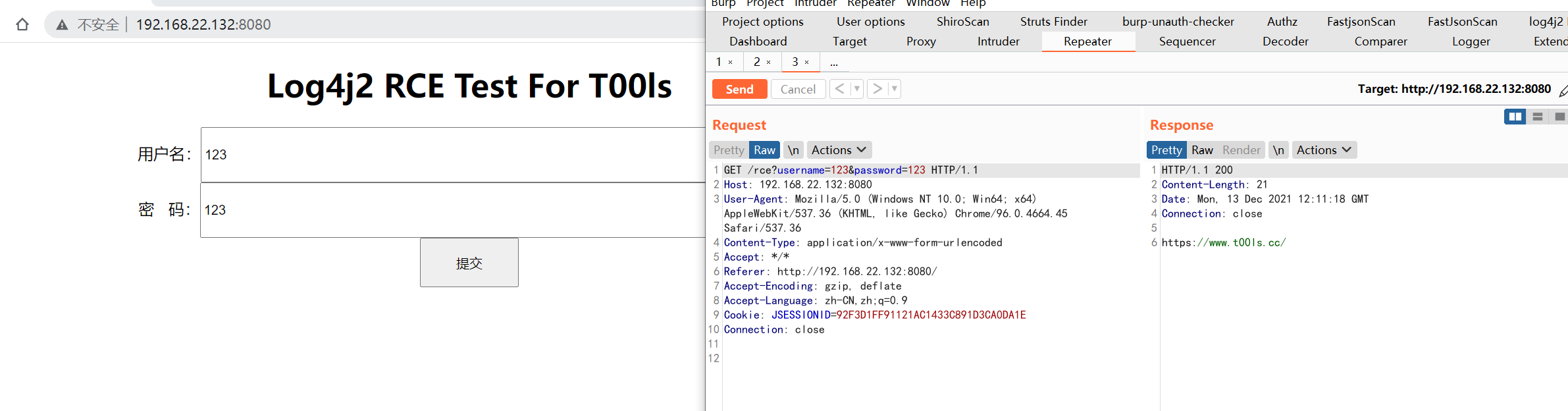Open the Repeater tab

[1087, 41]
